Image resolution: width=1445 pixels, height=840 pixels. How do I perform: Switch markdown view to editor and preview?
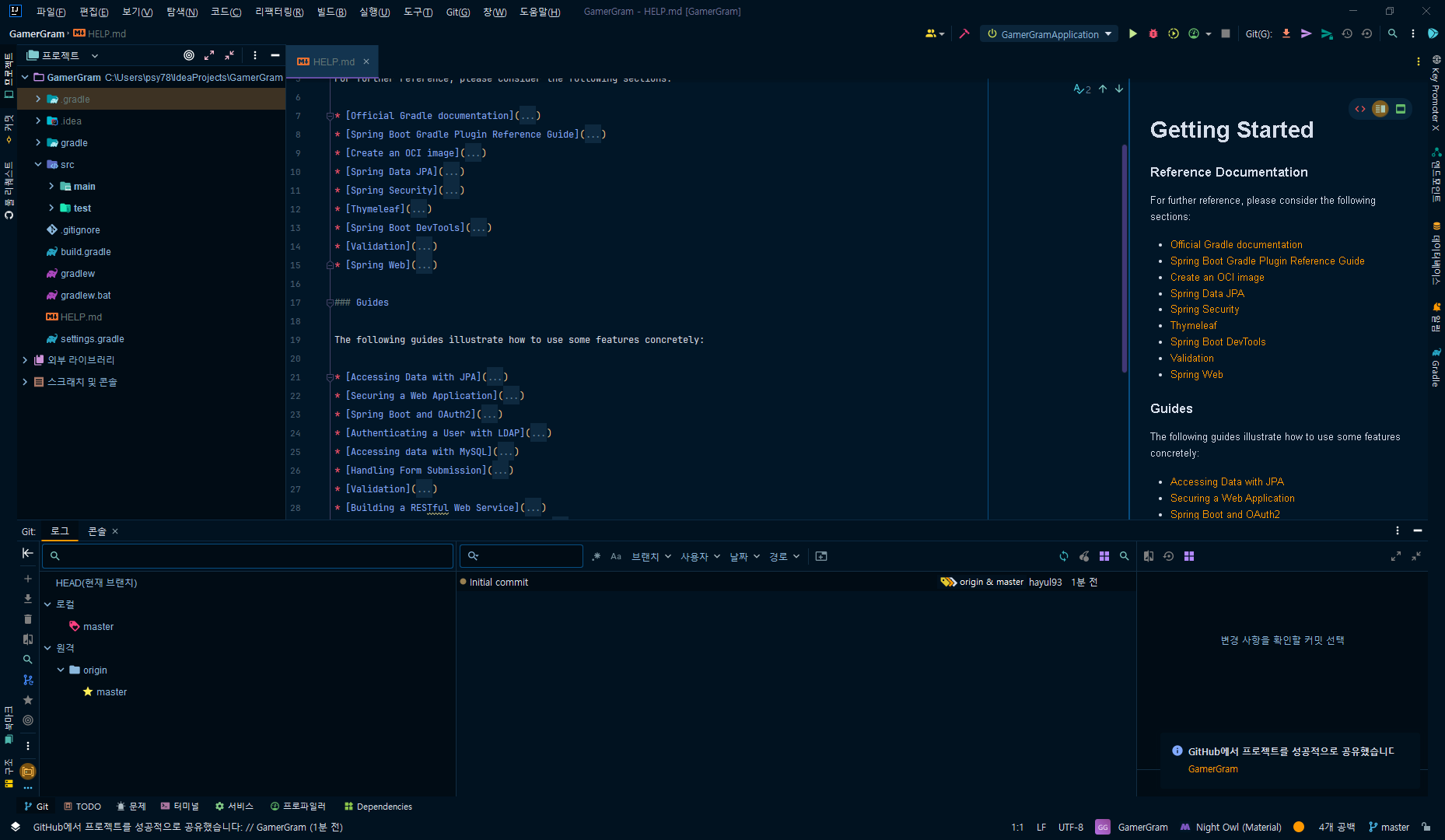click(1380, 109)
